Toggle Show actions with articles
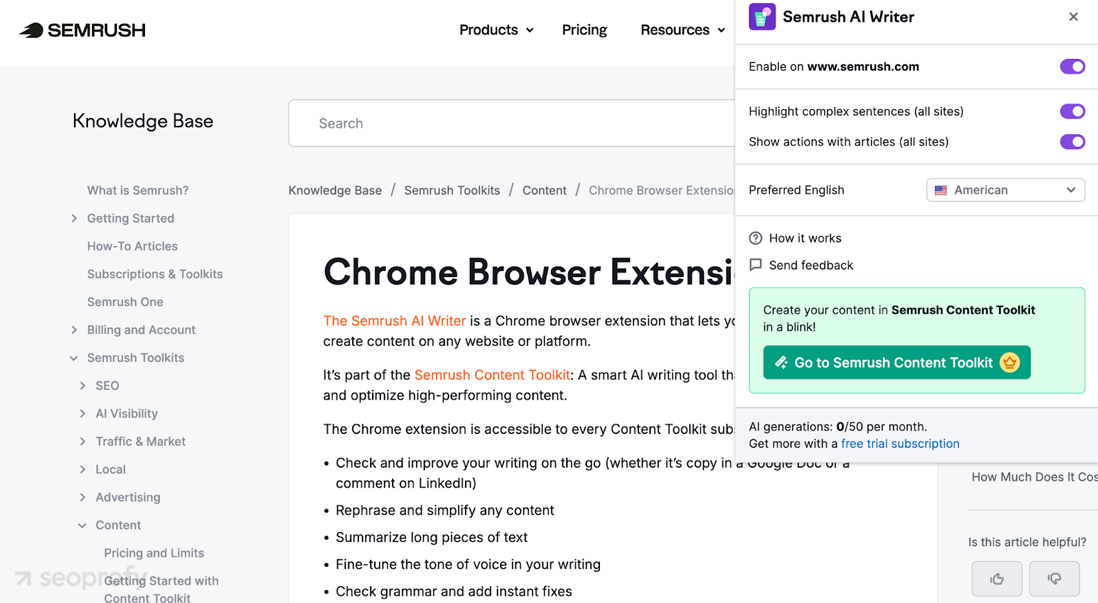 tap(1072, 141)
